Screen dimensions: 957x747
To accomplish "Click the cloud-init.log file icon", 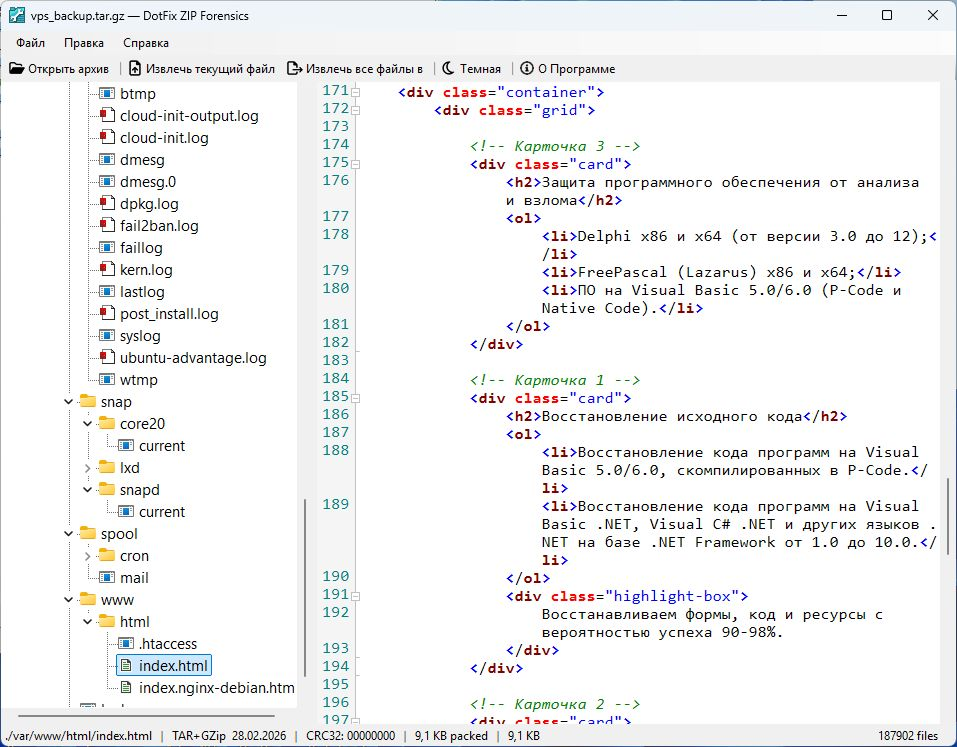I will 107,137.
